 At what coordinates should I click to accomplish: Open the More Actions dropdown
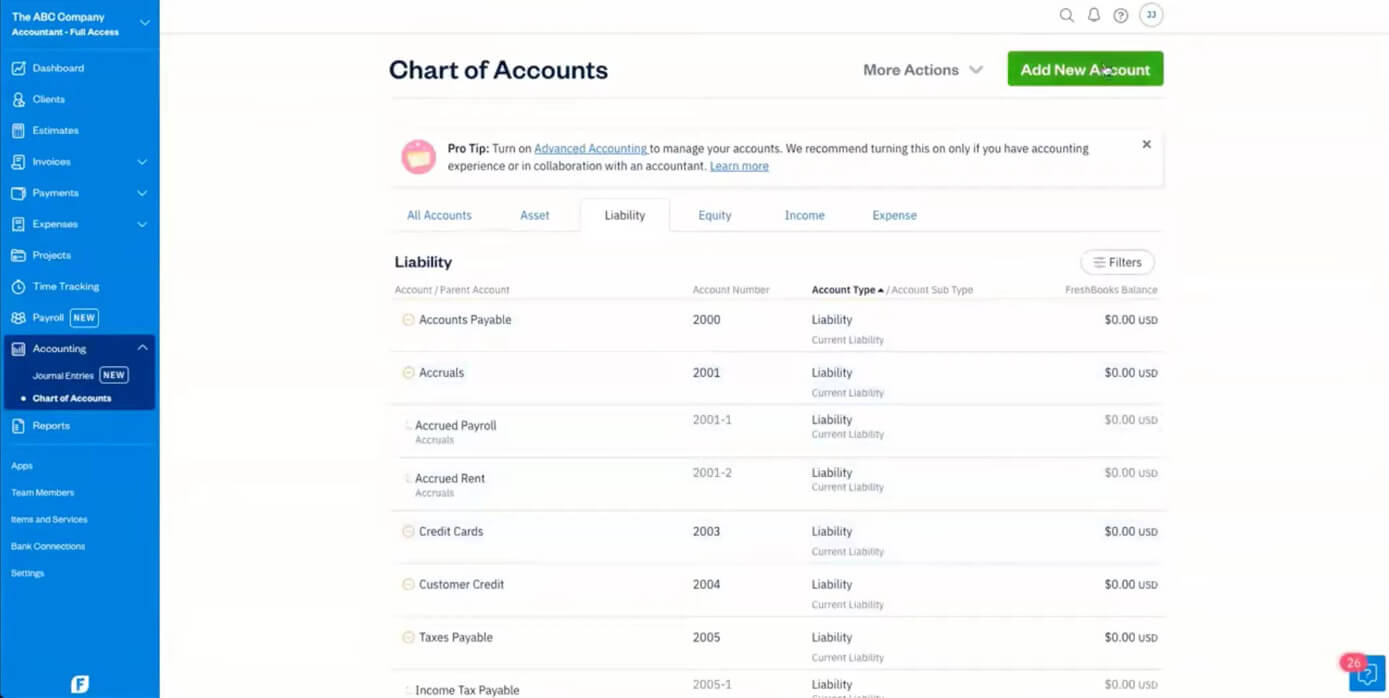(921, 69)
